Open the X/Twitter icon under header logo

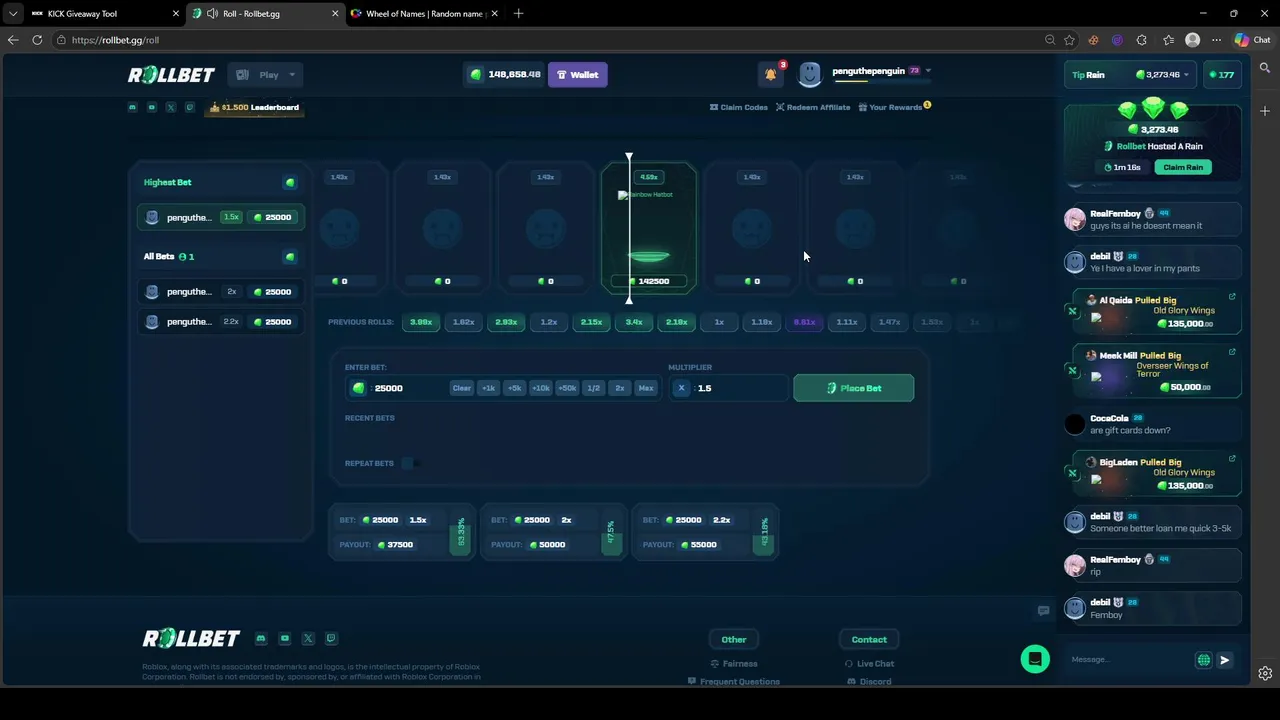(171, 107)
